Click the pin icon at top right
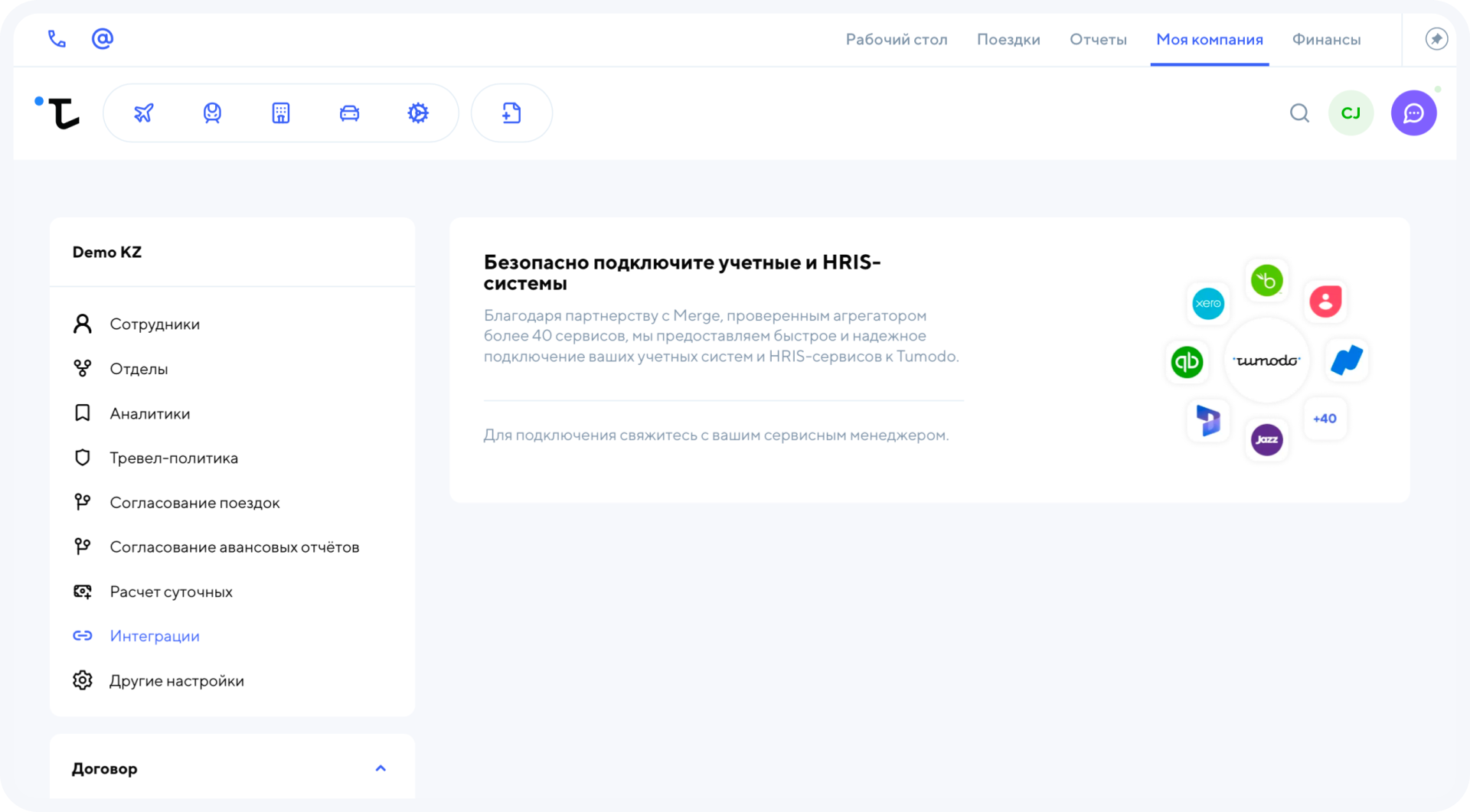1470x812 pixels. (1436, 38)
